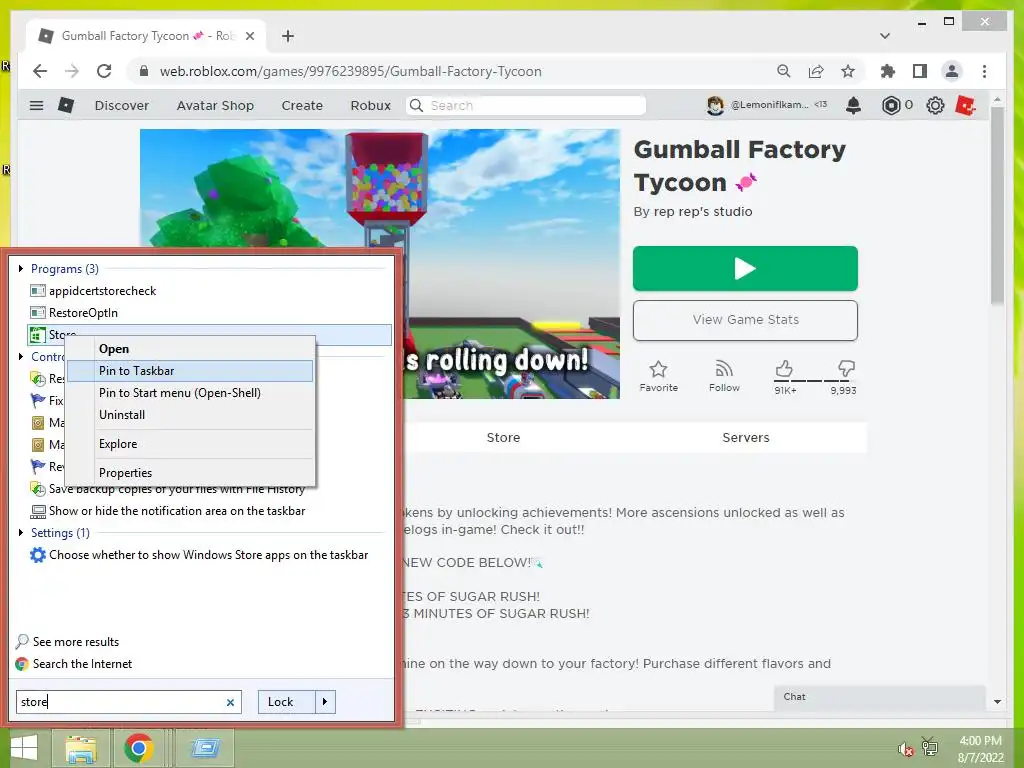Open Discover in Roblox nav

[121, 105]
